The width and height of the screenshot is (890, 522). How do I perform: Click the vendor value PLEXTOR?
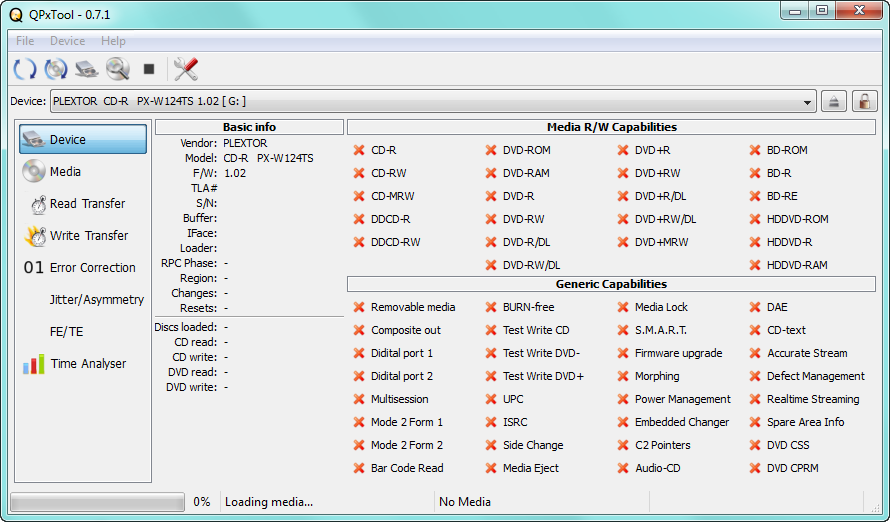click(245, 143)
